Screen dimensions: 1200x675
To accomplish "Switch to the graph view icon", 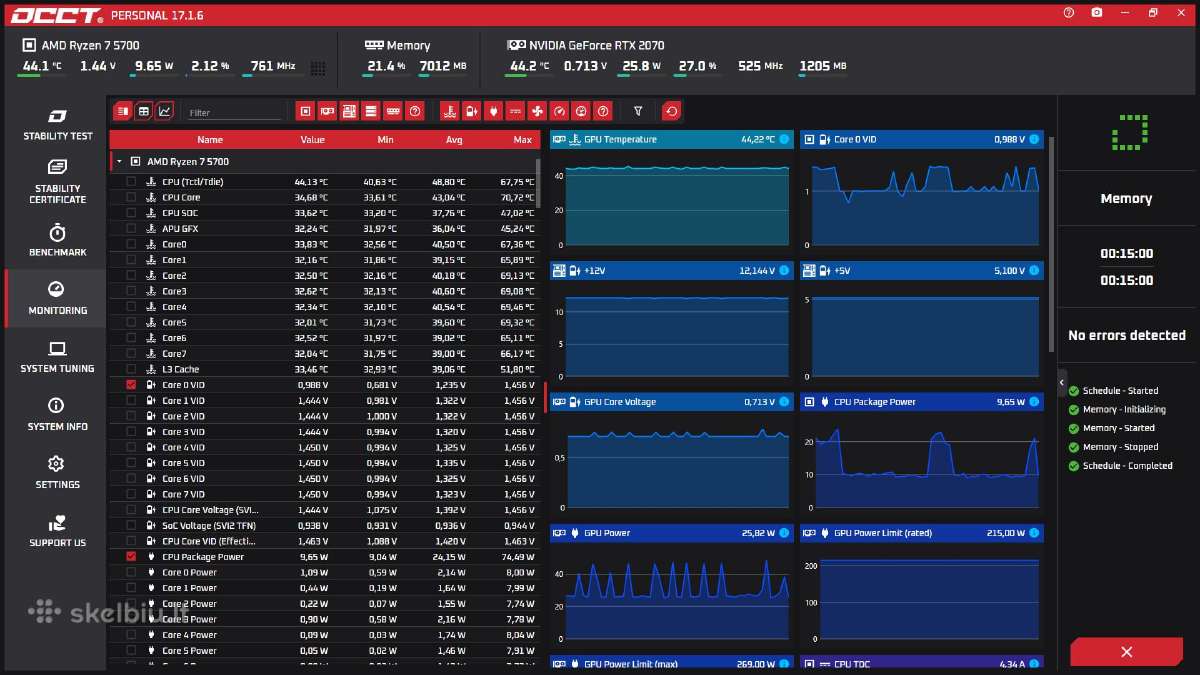I will [x=165, y=111].
